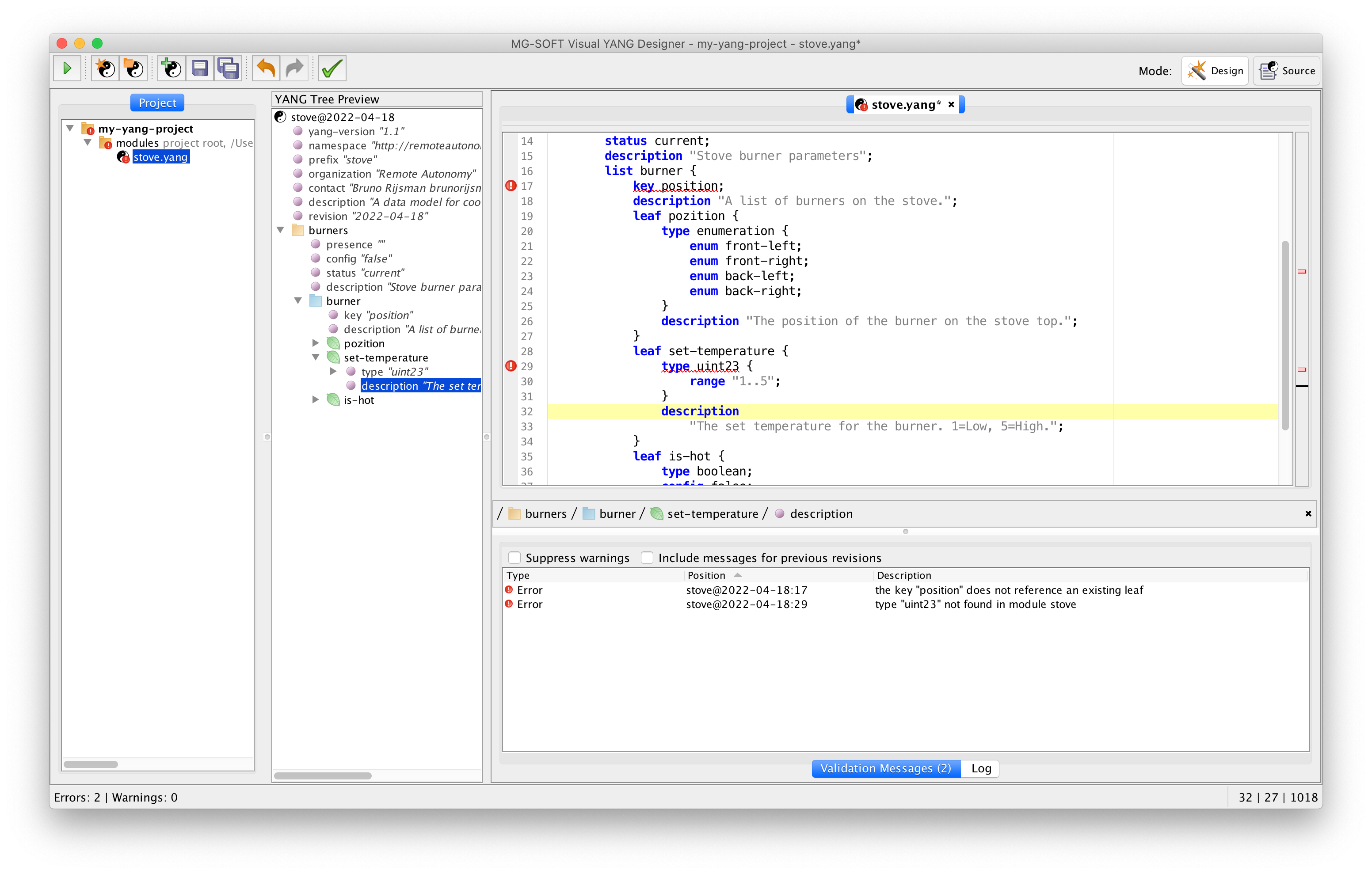Click the save all double floppy icon

click(228, 69)
